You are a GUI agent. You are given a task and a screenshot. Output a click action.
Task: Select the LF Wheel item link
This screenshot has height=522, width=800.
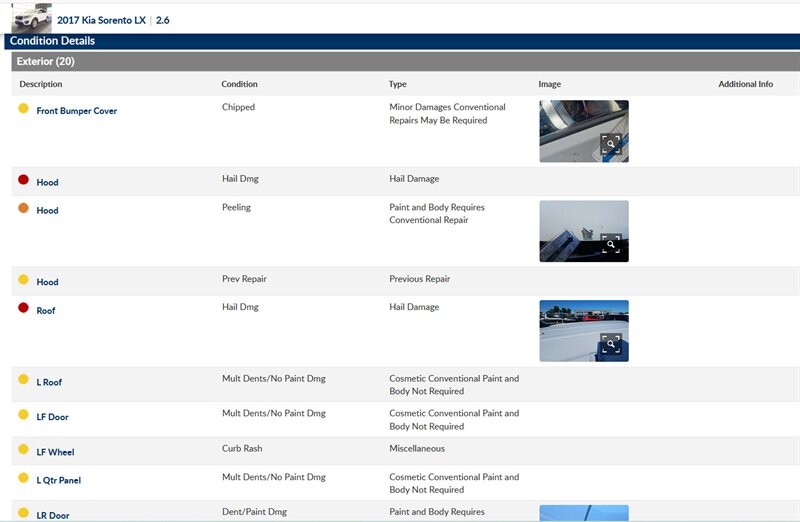pos(55,453)
